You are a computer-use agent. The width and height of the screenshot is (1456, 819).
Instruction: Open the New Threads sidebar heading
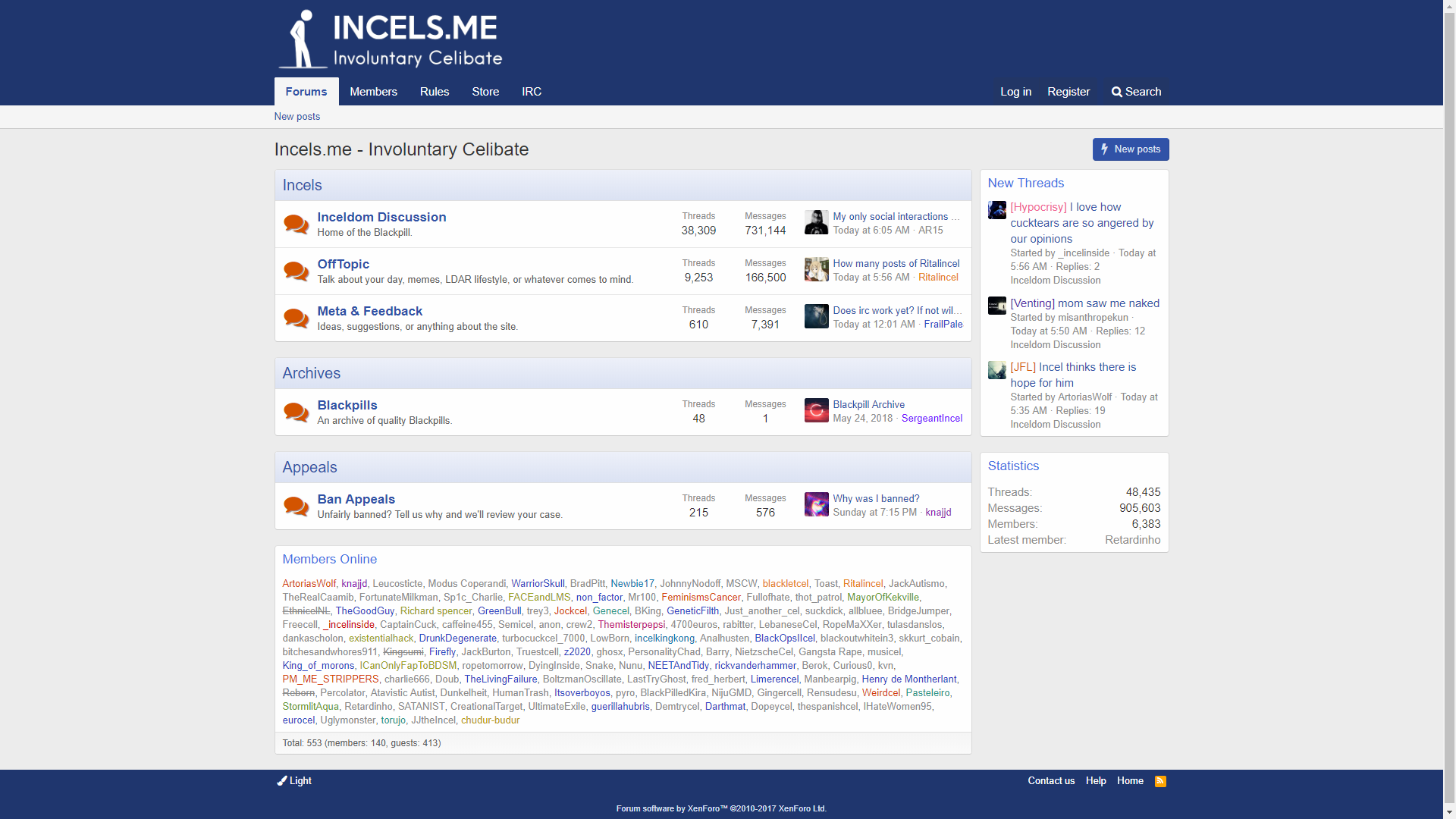[1025, 184]
